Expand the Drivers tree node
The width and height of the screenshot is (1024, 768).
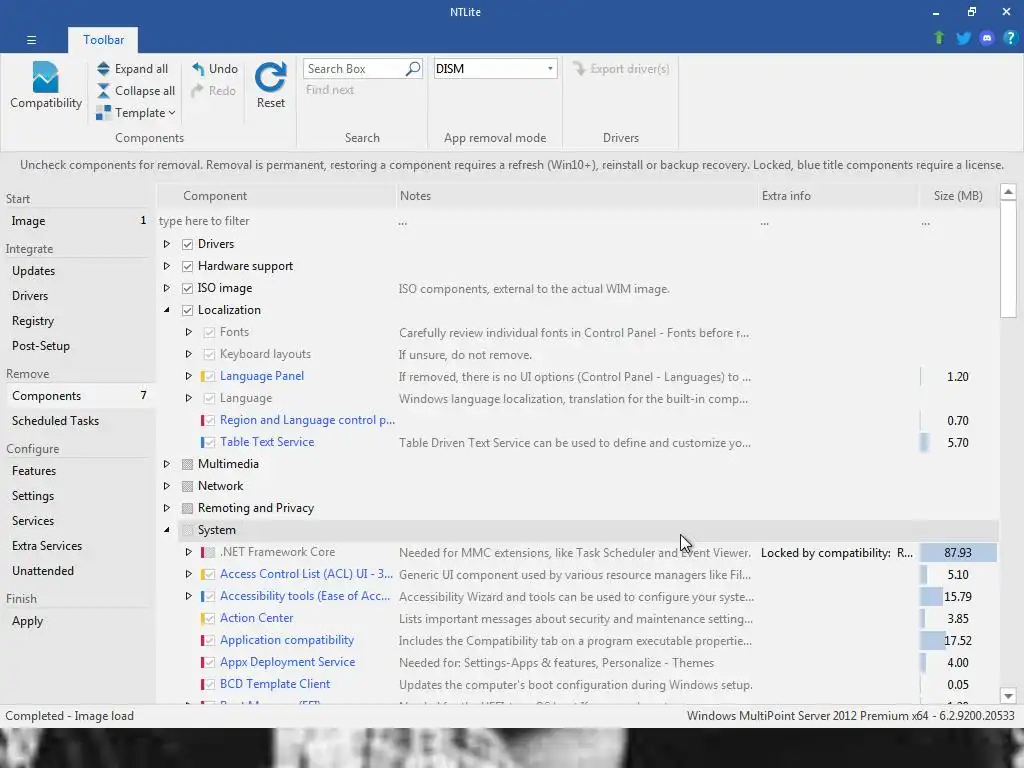(167, 244)
